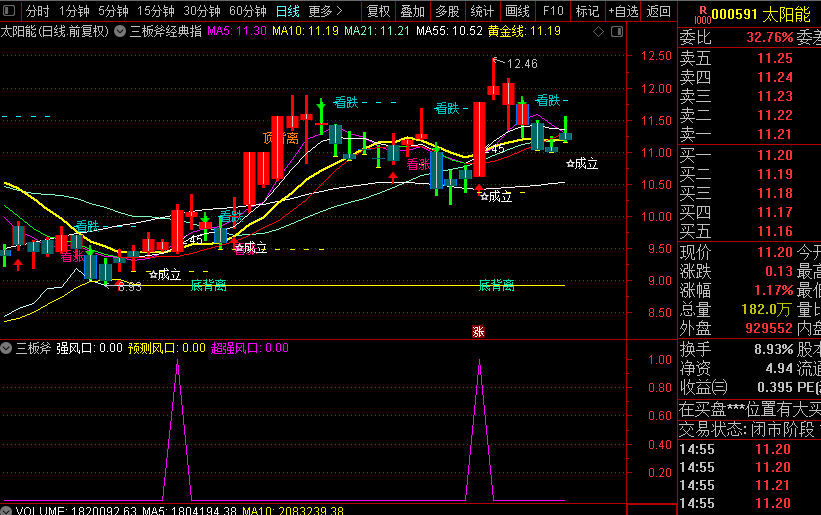Image resolution: width=821 pixels, height=515 pixels.
Task: Open the F10 company info
Action: (552, 12)
